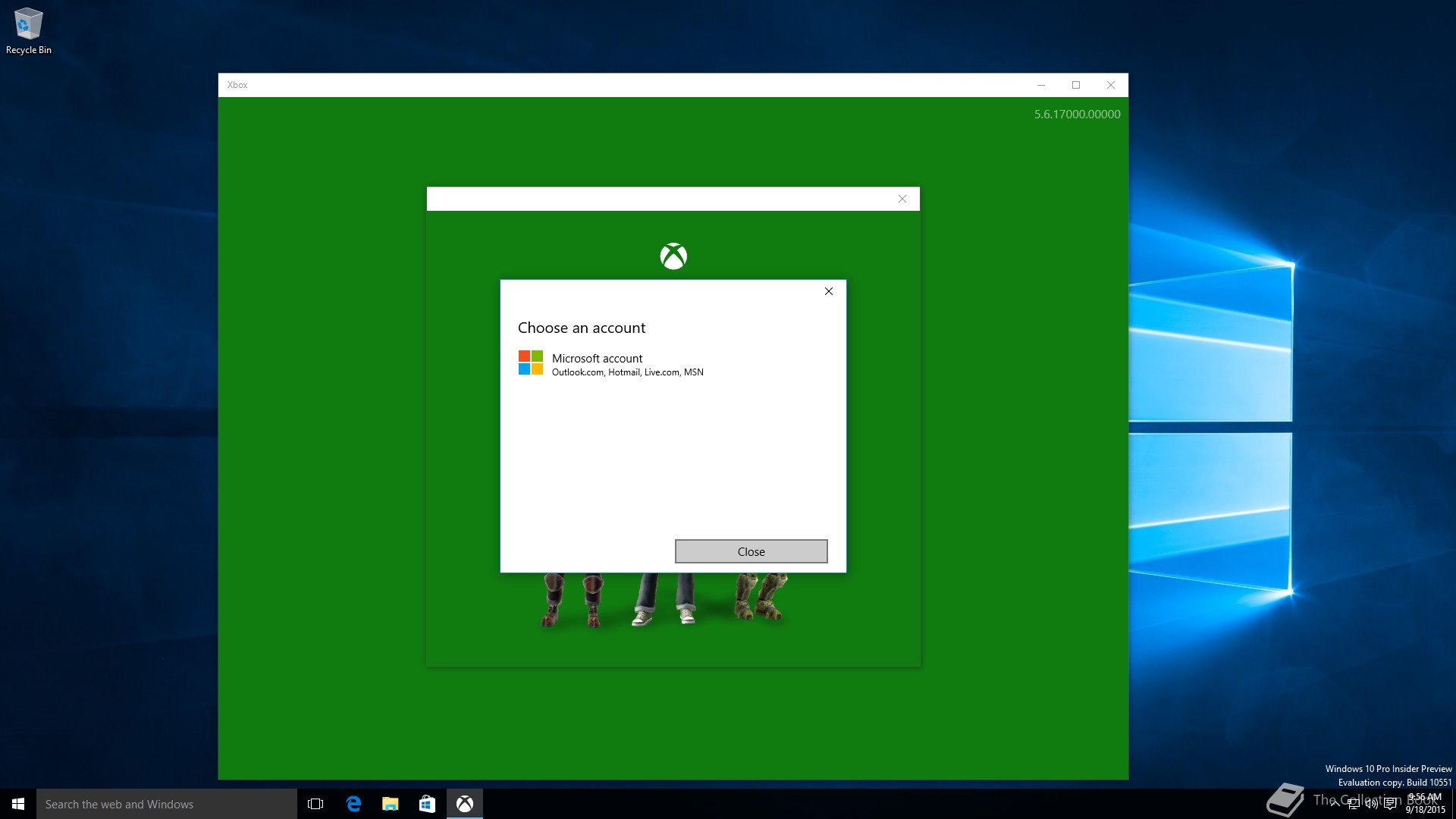Click the Xbox logo in sign-in panel
The width and height of the screenshot is (1456, 819).
(673, 256)
